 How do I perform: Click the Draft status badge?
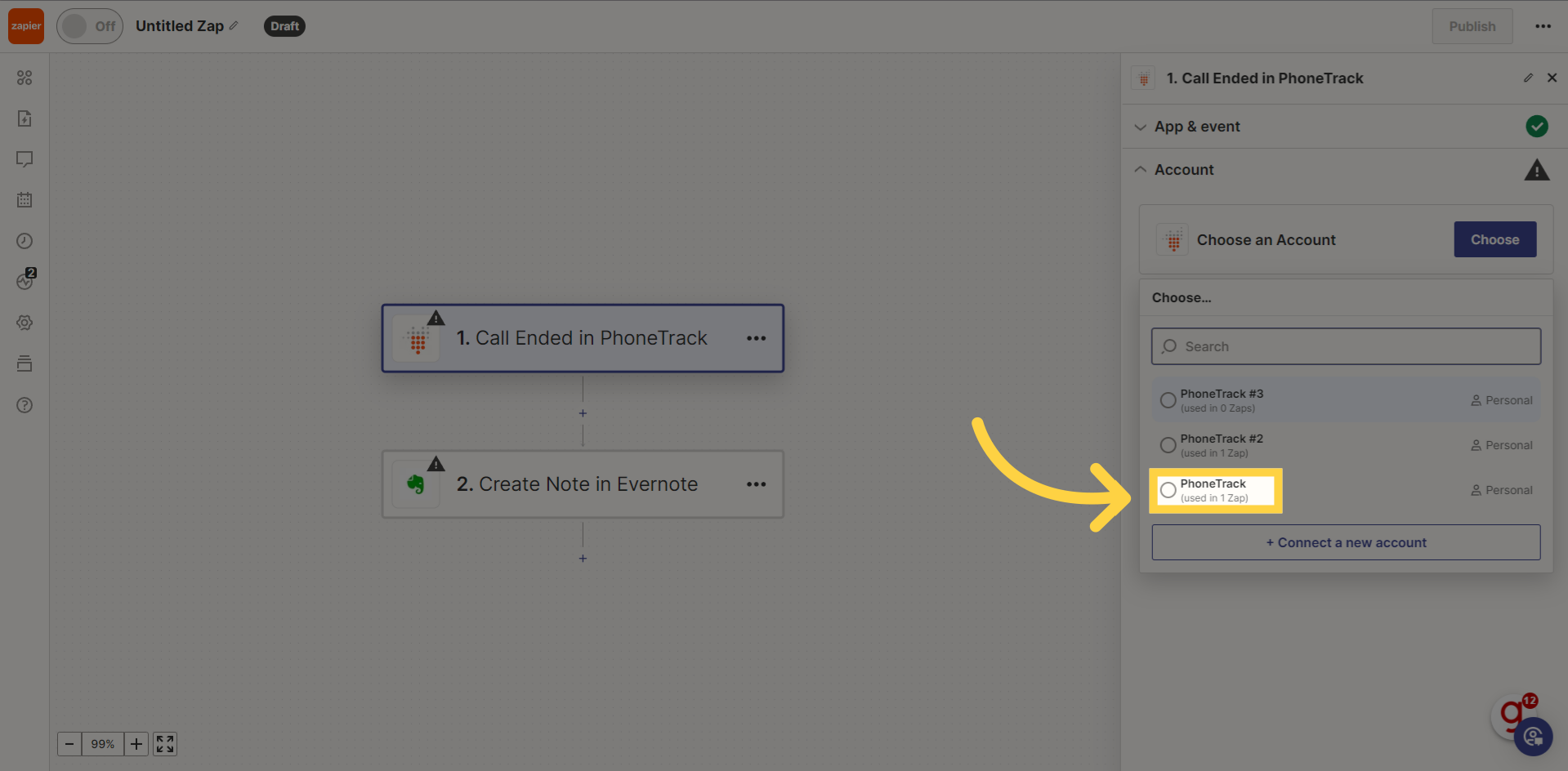pyautogui.click(x=284, y=26)
